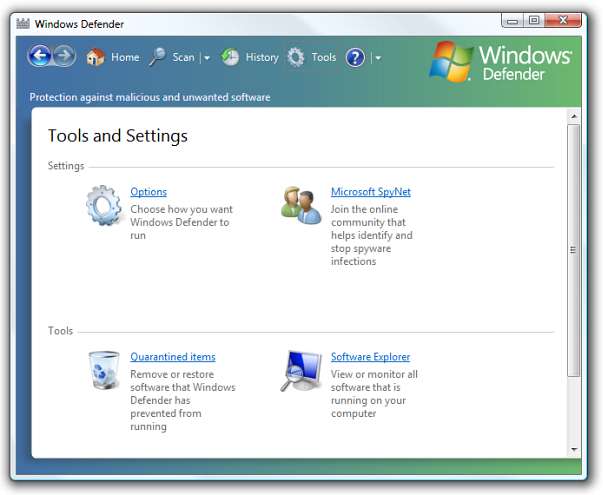The width and height of the screenshot is (603, 495).
Task: Click the blue Help question mark icon
Action: click(355, 58)
